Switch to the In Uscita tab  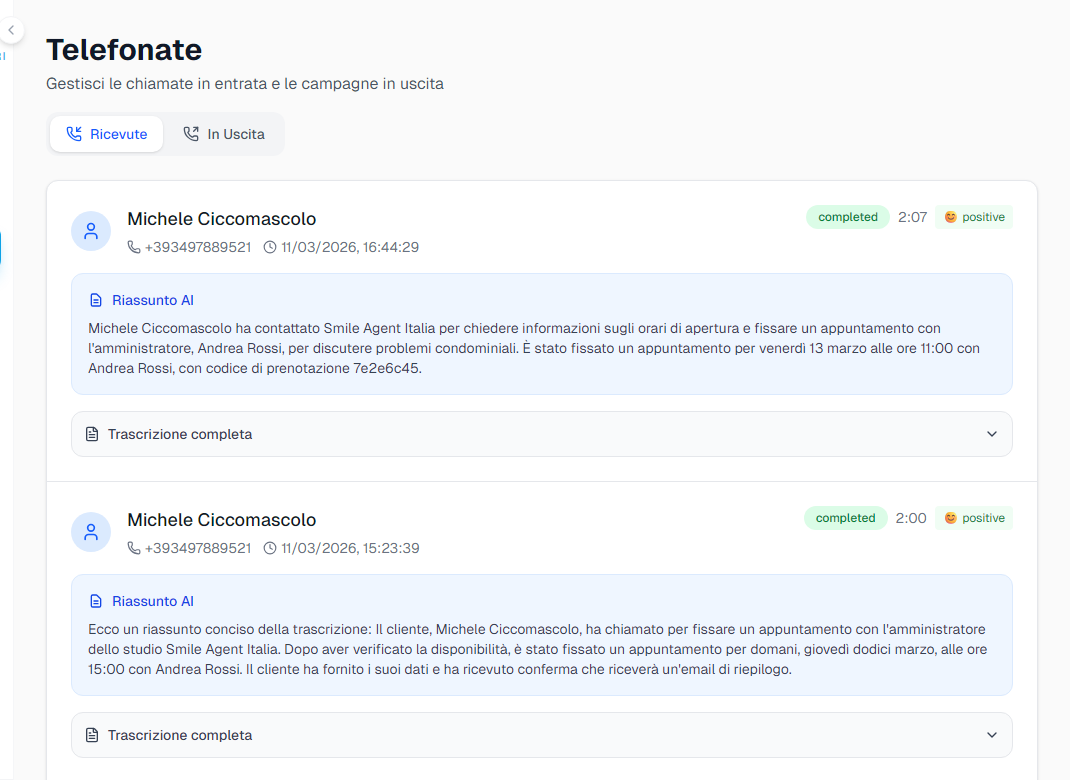click(224, 134)
